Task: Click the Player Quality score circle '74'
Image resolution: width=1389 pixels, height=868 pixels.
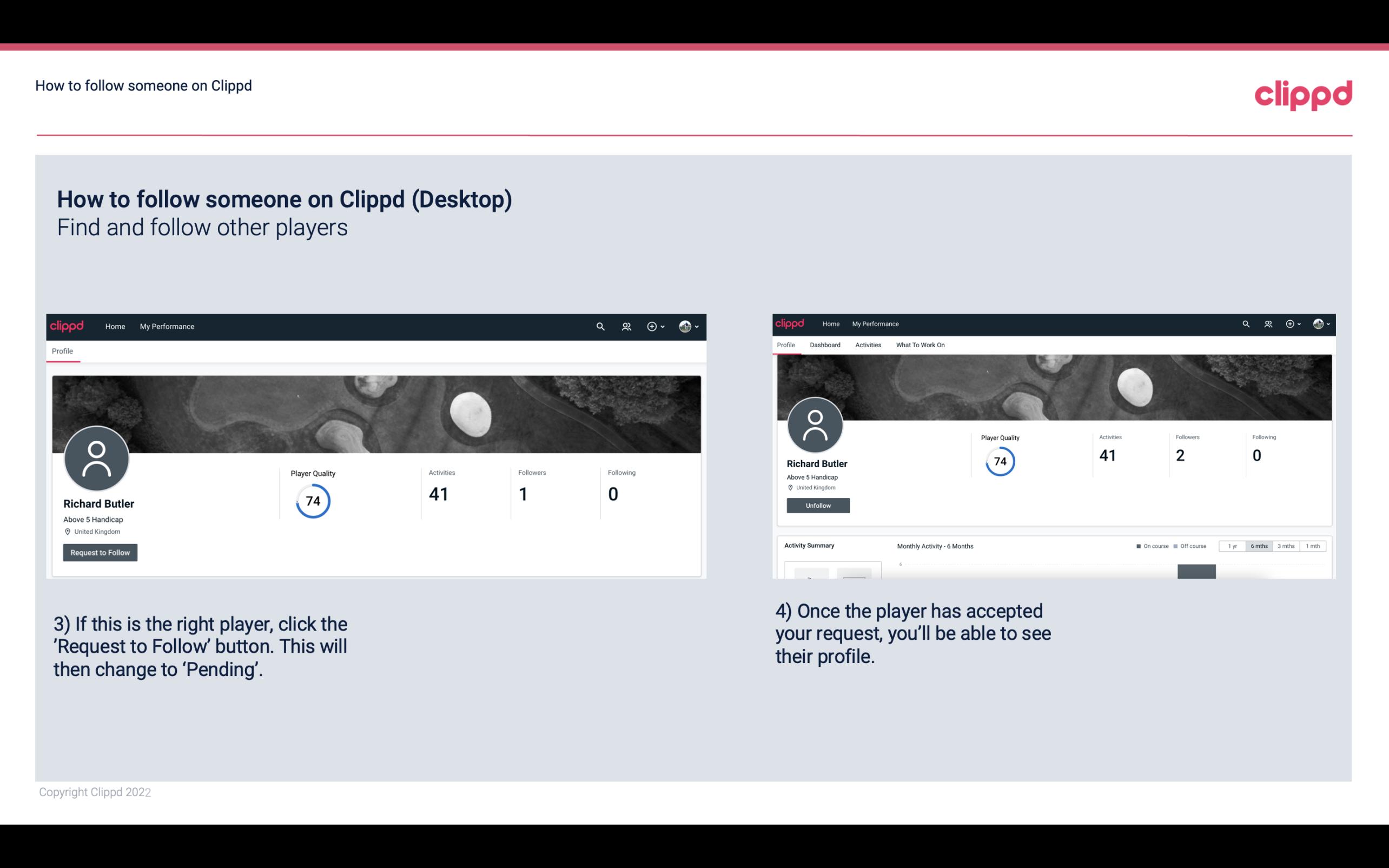Action: [x=312, y=500]
